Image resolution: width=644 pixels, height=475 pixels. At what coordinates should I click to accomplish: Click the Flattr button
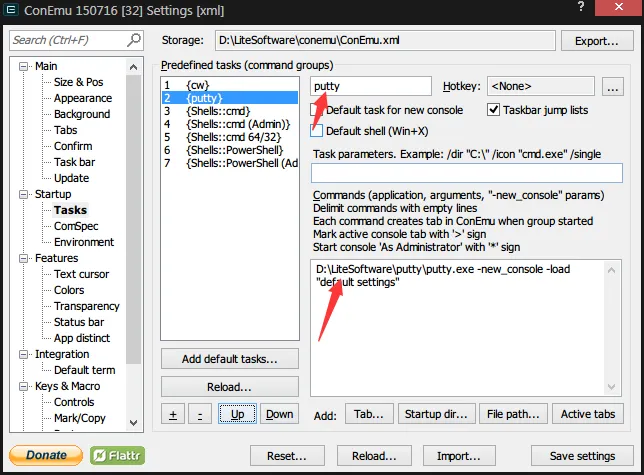tap(117, 455)
